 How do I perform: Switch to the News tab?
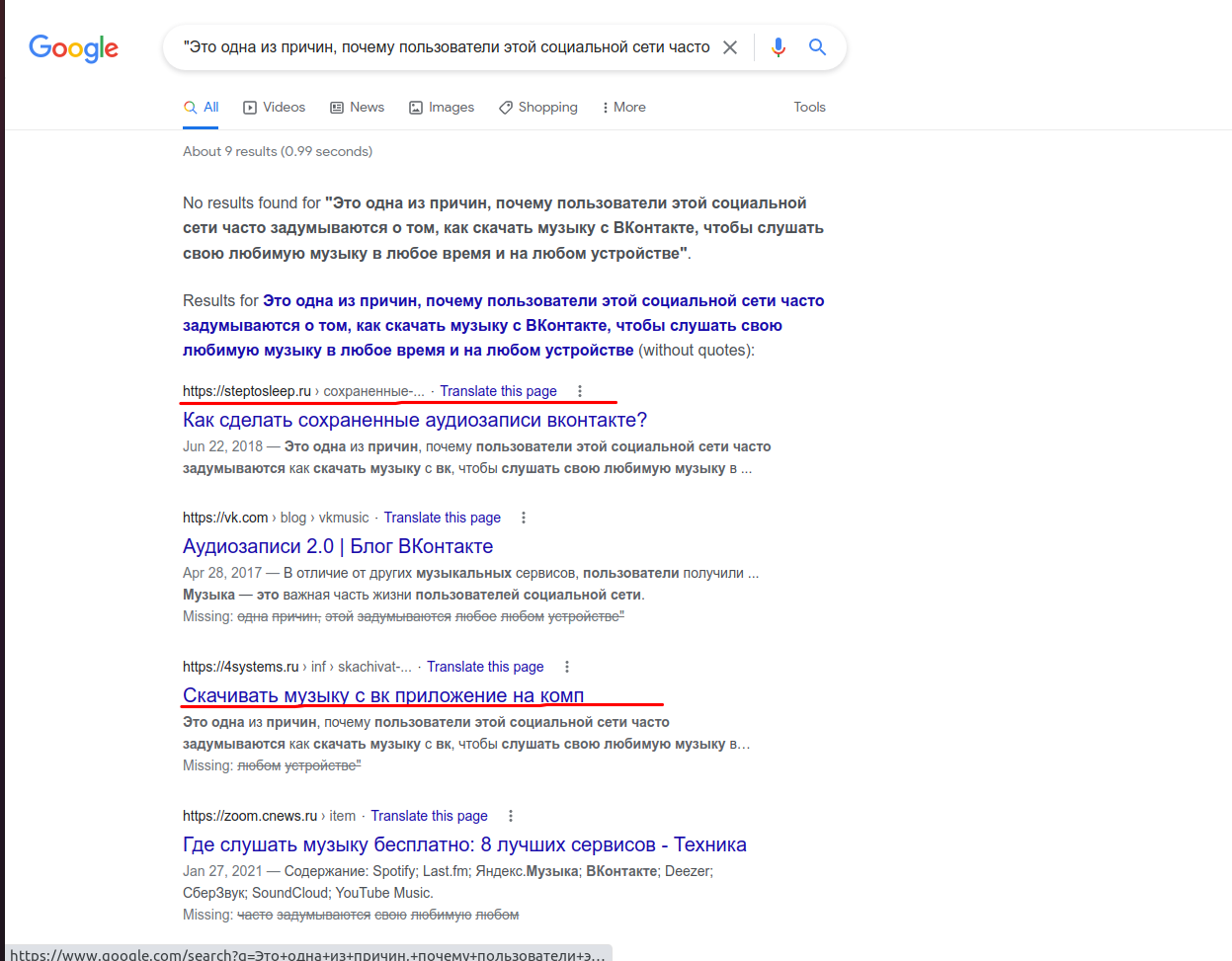point(357,107)
